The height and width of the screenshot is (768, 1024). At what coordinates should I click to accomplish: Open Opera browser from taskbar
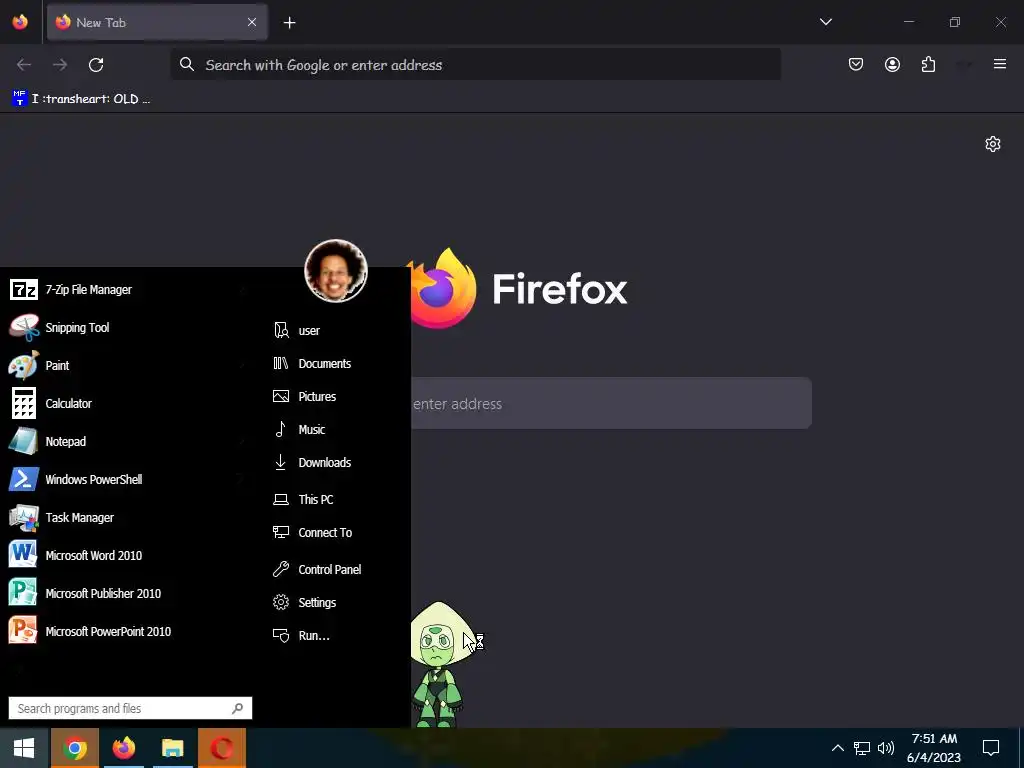tap(221, 748)
